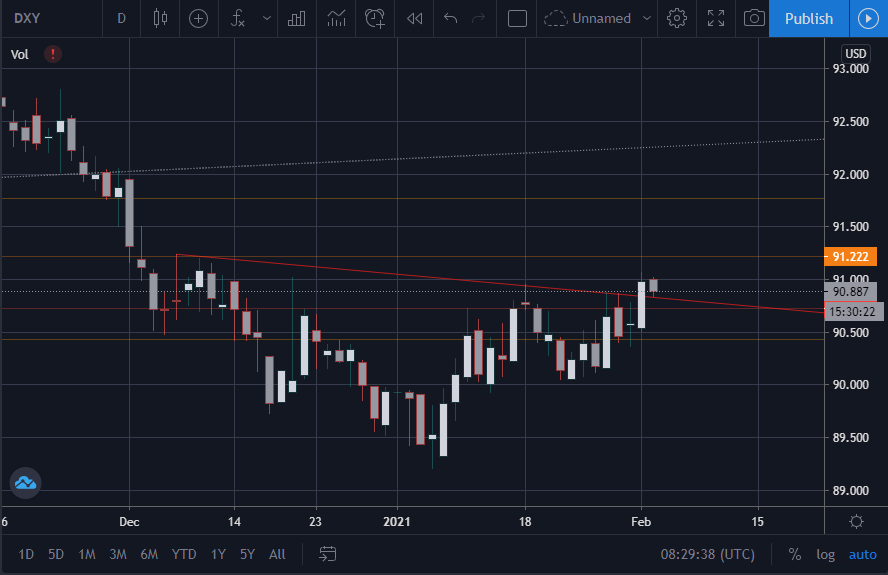Viewport: 888px width, 575px height.
Task: Click the Feb date axis label
Action: click(x=641, y=521)
